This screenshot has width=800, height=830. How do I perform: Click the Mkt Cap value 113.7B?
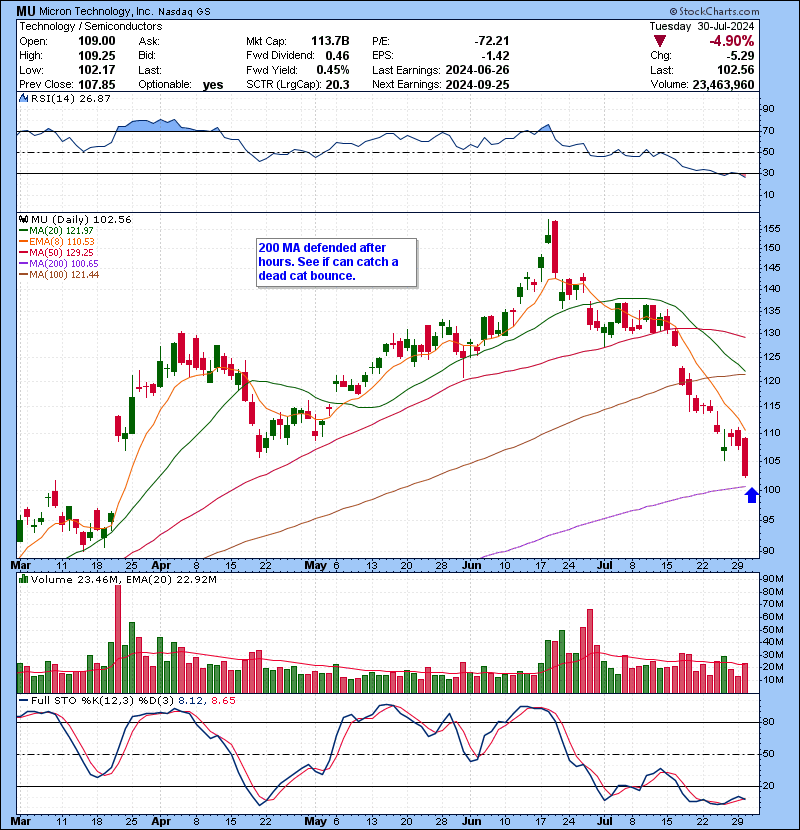tap(330, 41)
